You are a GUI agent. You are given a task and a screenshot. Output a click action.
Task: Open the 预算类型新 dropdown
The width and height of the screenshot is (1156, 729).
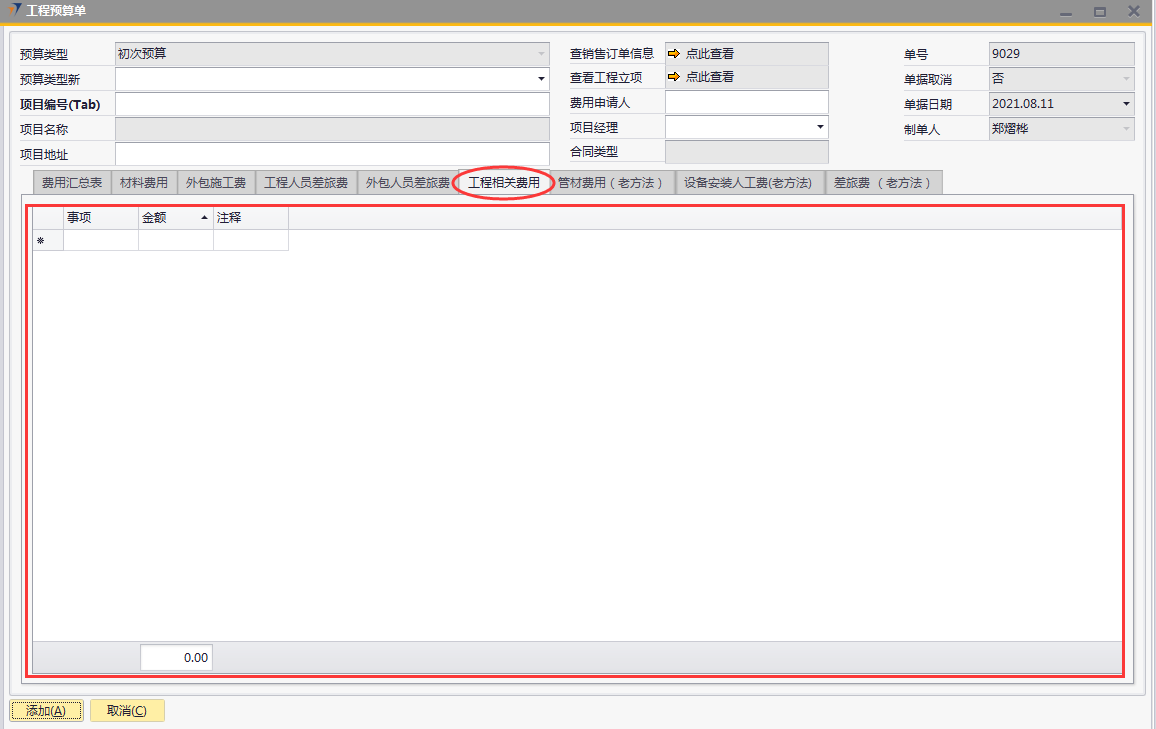(541, 79)
